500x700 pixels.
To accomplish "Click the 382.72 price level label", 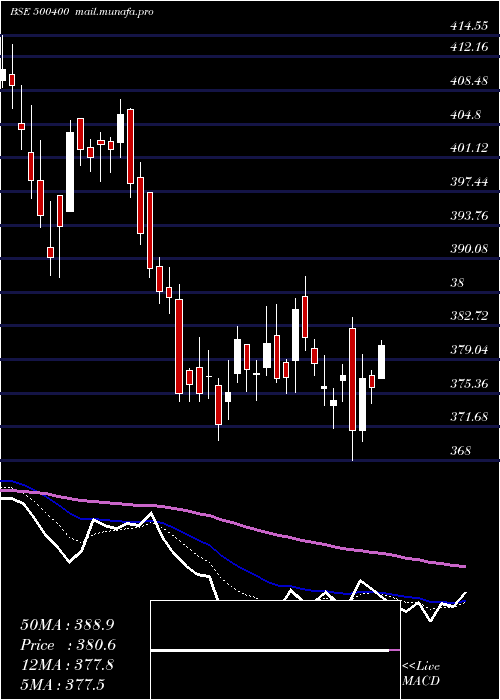I will pyautogui.click(x=469, y=316).
